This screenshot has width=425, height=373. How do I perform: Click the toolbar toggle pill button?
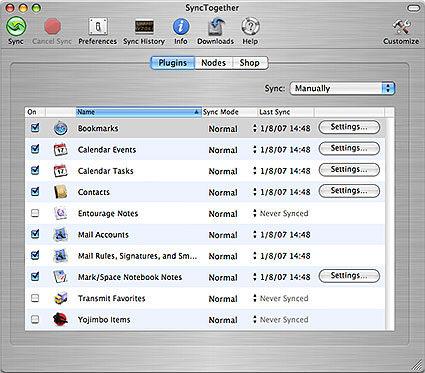pyautogui.click(x=414, y=8)
